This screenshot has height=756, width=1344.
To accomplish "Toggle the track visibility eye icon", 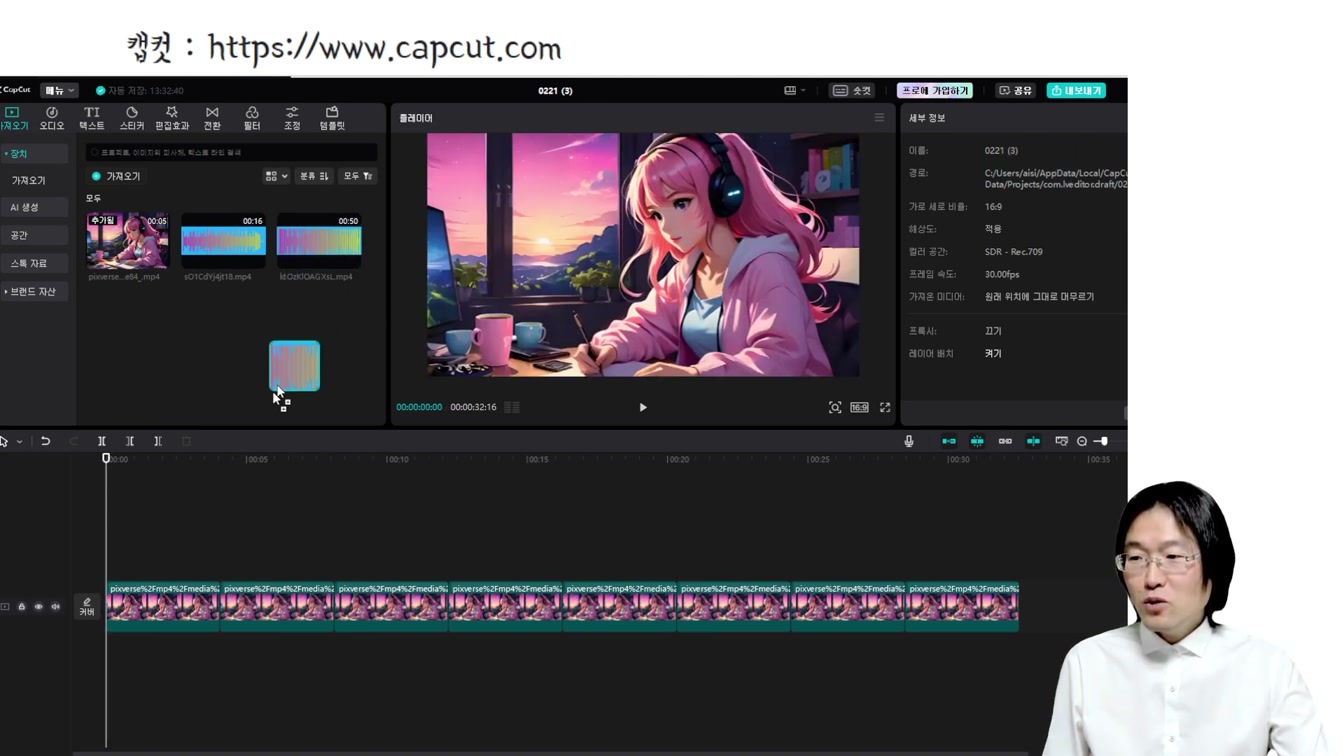I will click(39, 607).
